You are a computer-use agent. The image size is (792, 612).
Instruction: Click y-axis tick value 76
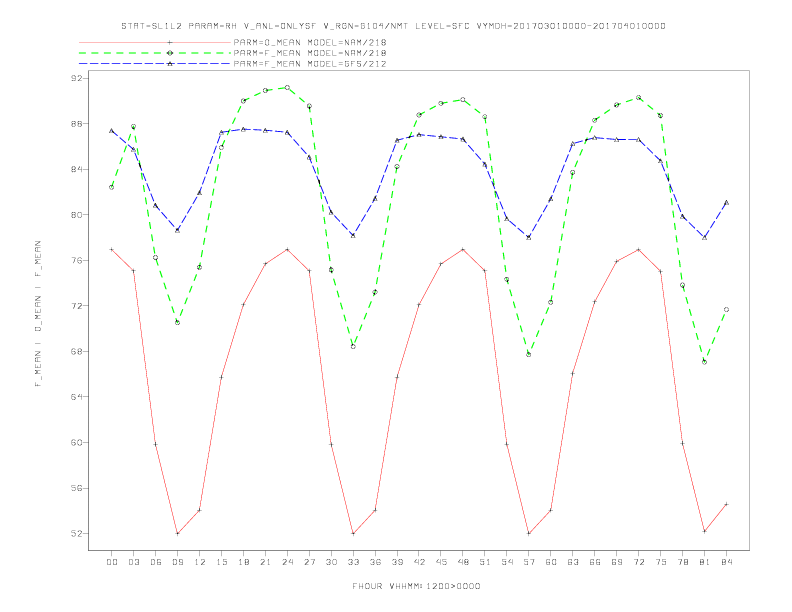click(x=76, y=261)
